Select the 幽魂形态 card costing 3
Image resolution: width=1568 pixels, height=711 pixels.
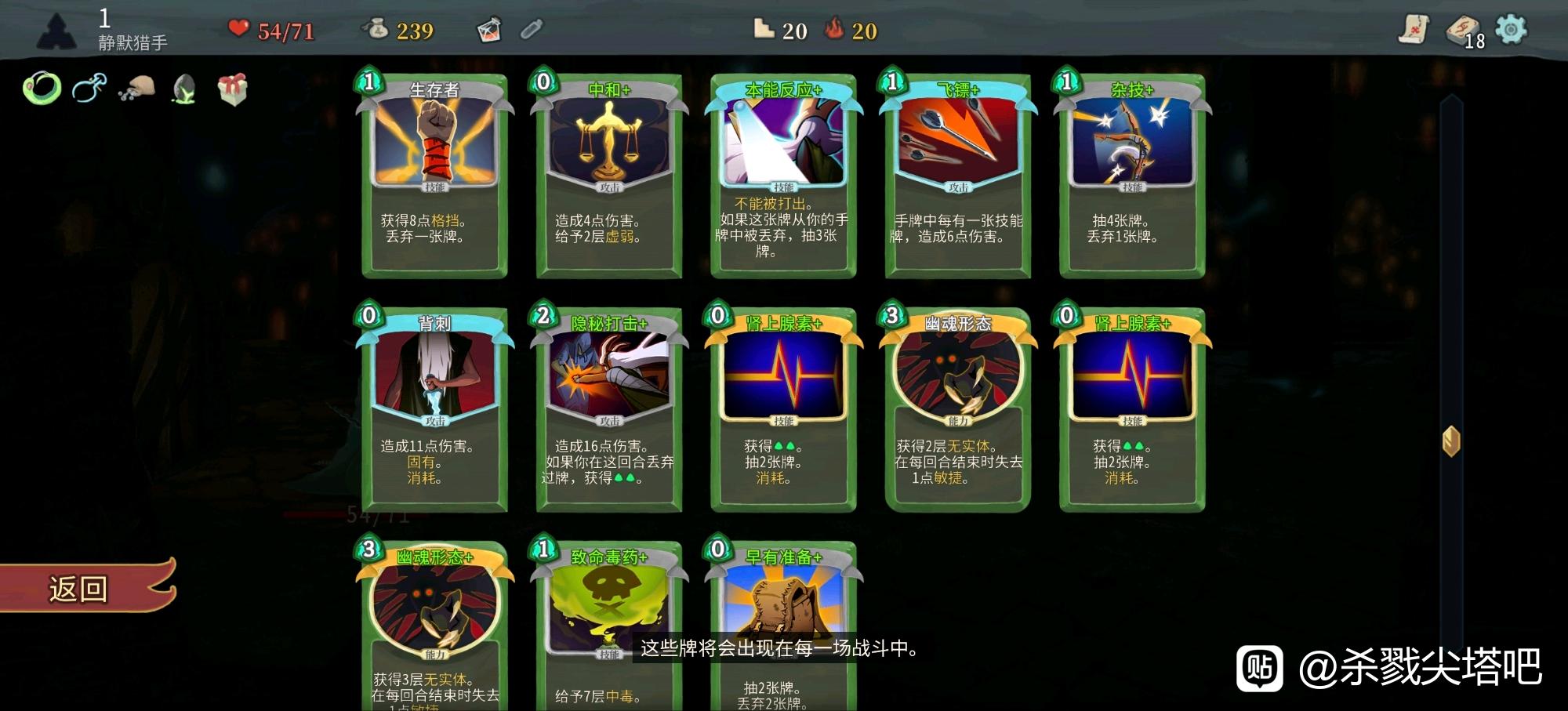958,408
